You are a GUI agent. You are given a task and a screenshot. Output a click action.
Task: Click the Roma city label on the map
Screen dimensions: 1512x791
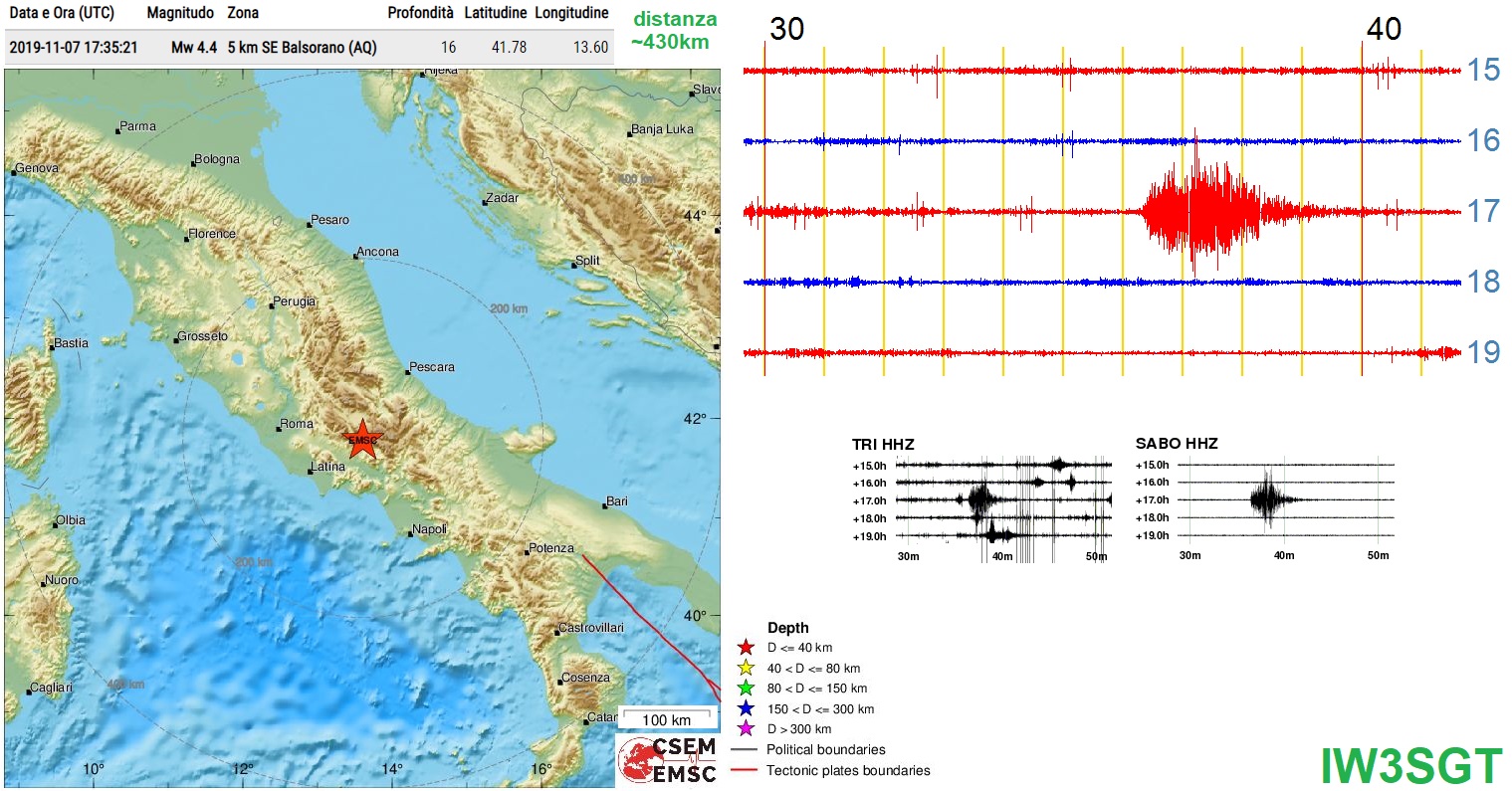point(296,424)
